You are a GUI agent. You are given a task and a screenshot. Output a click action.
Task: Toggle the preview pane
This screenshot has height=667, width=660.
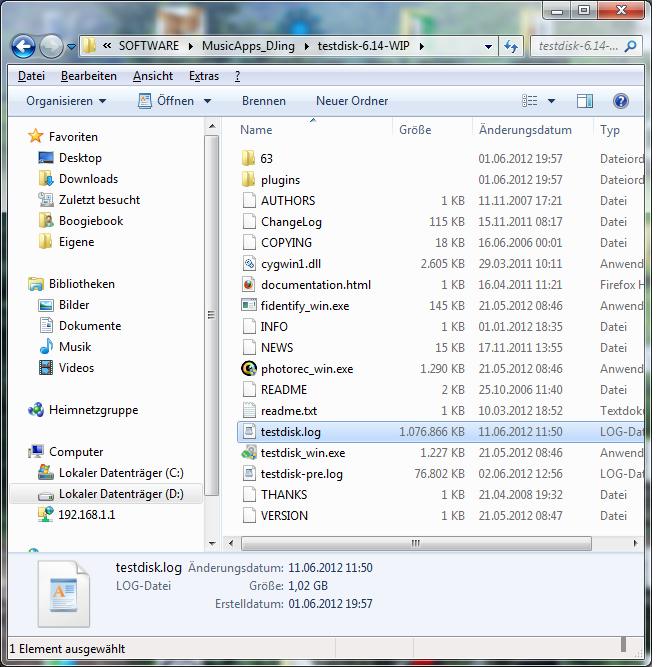[585, 101]
